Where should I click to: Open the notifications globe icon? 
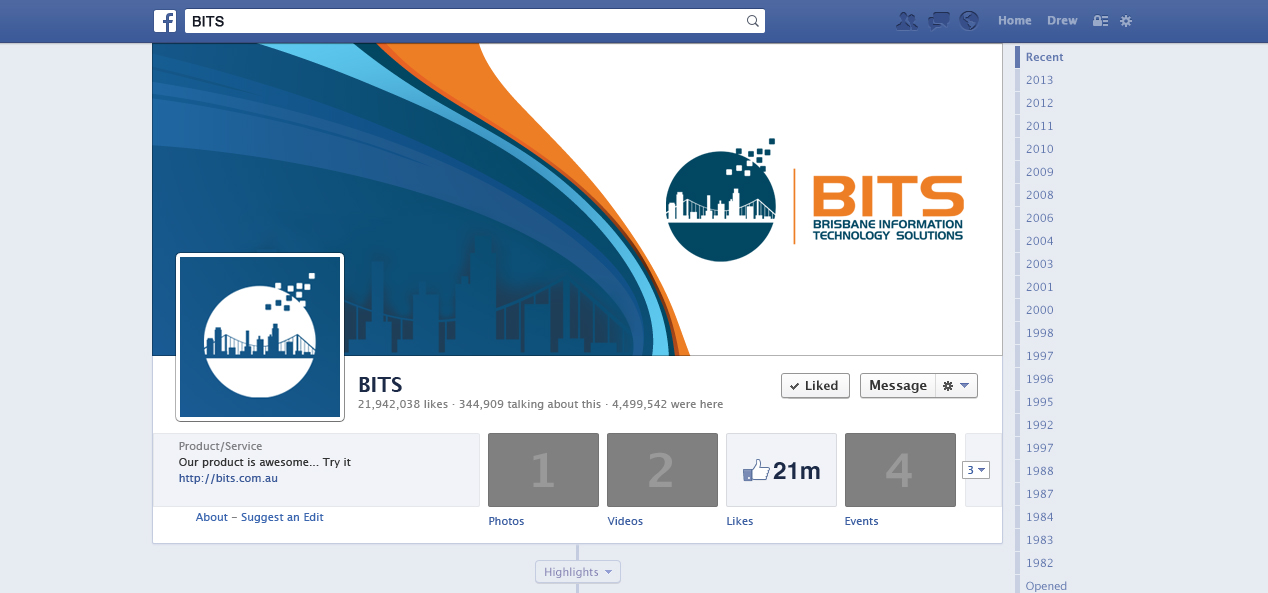[968, 20]
